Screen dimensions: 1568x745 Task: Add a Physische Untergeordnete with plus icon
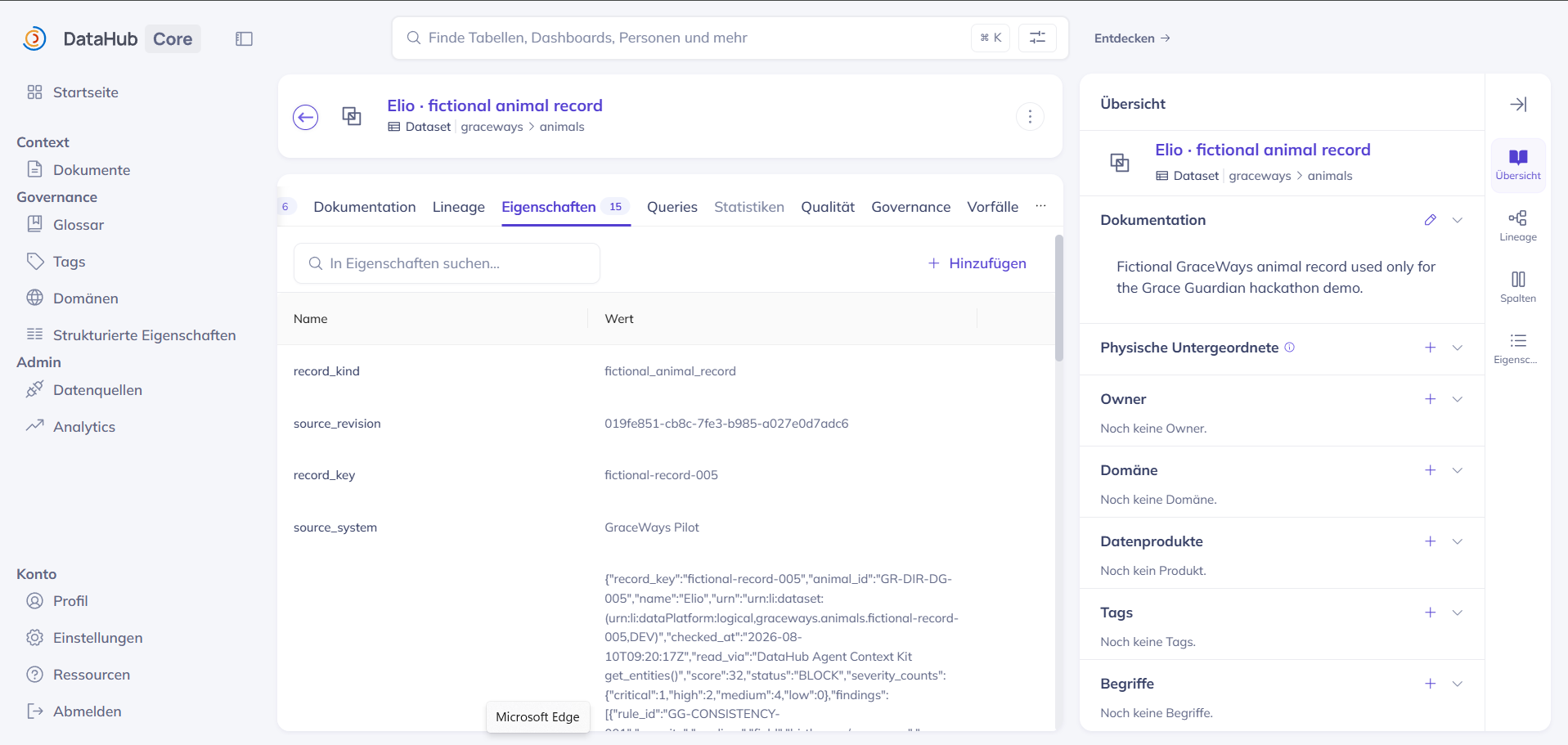1430,348
